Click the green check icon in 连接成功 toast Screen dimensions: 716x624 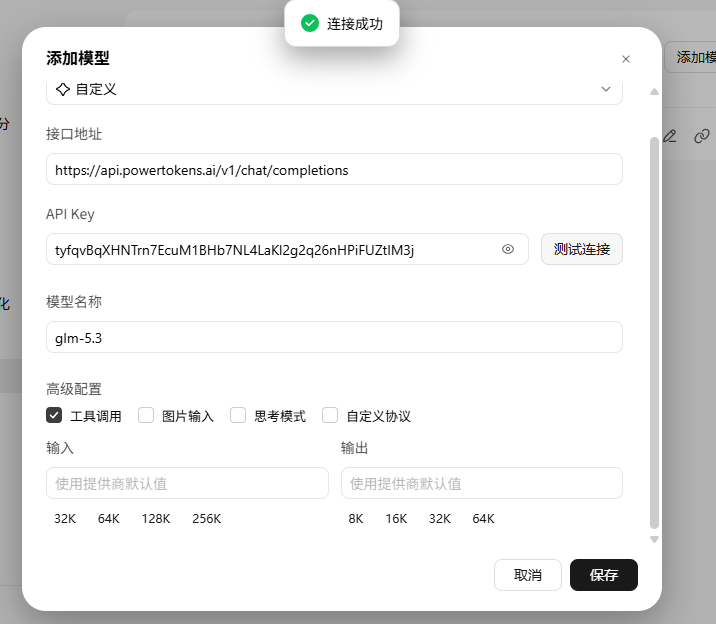(310, 23)
